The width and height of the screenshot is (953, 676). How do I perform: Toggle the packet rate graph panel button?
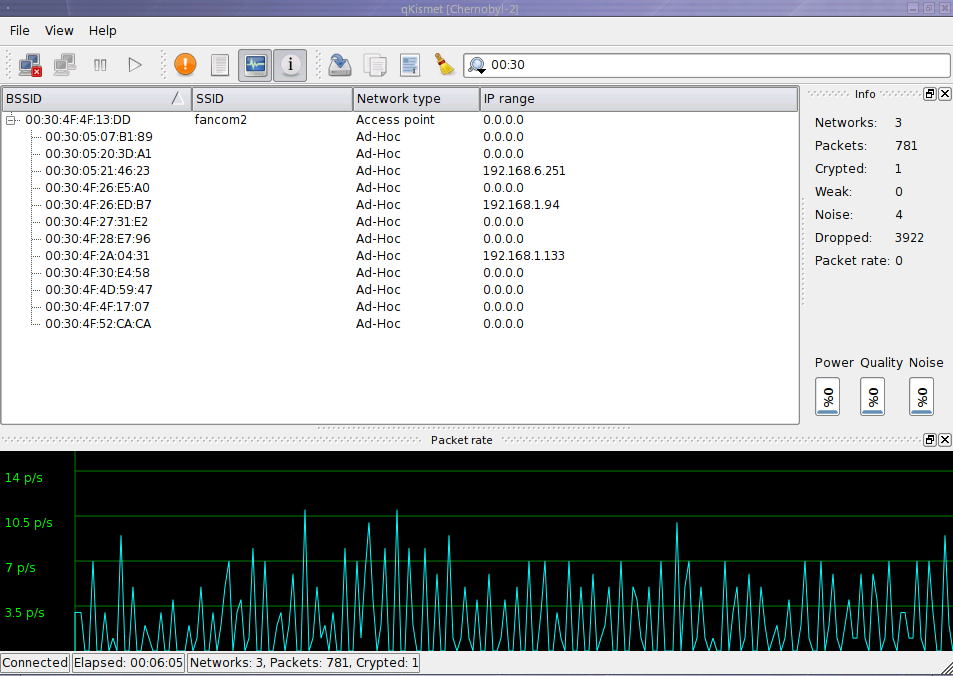[255, 65]
